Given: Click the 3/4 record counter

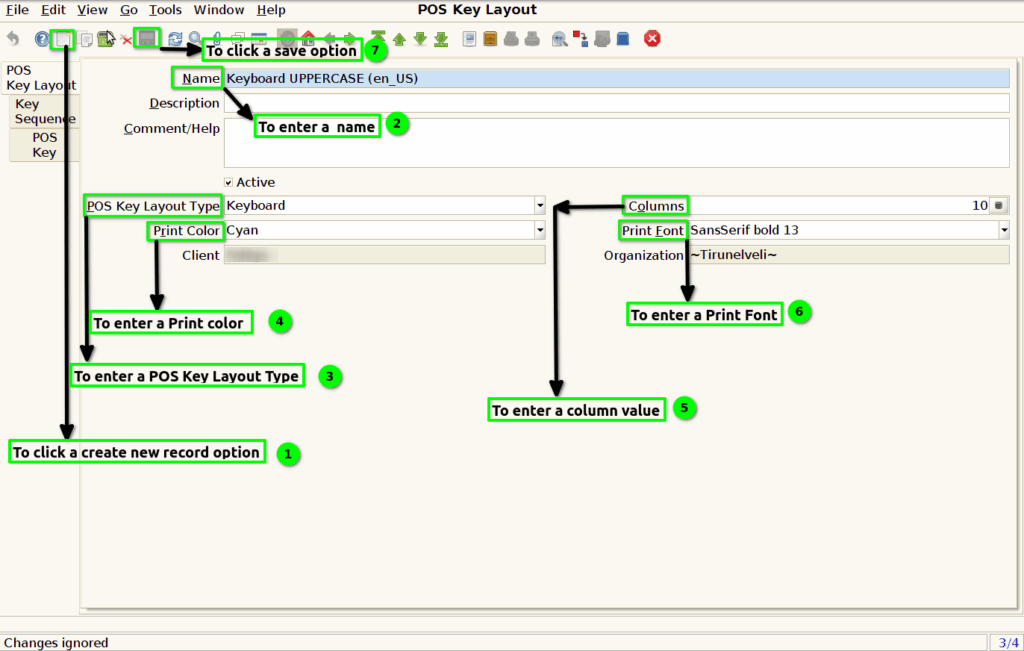Looking at the screenshot, I should [x=1008, y=643].
